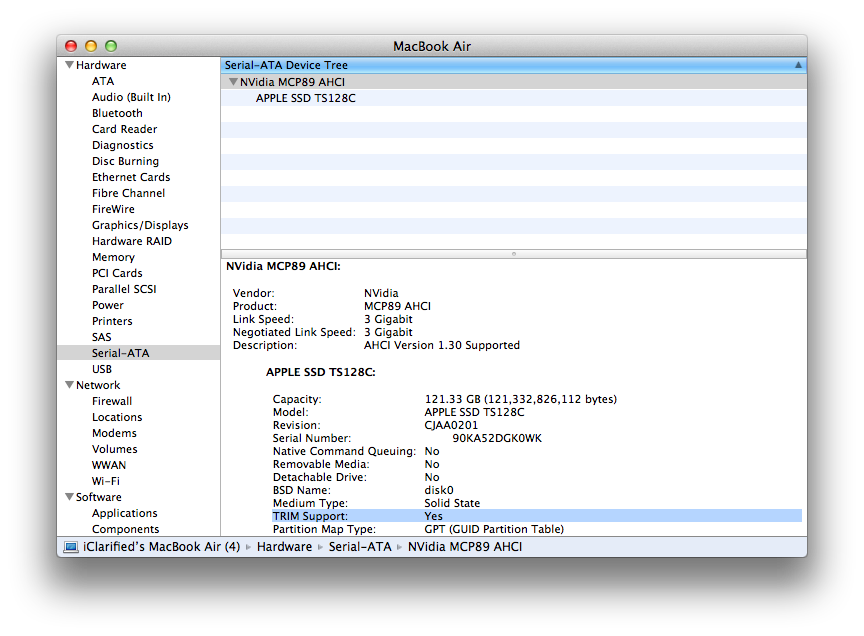The height and width of the screenshot is (636, 864).
Task: Open the Wi-Fi network category
Action: coord(105,481)
